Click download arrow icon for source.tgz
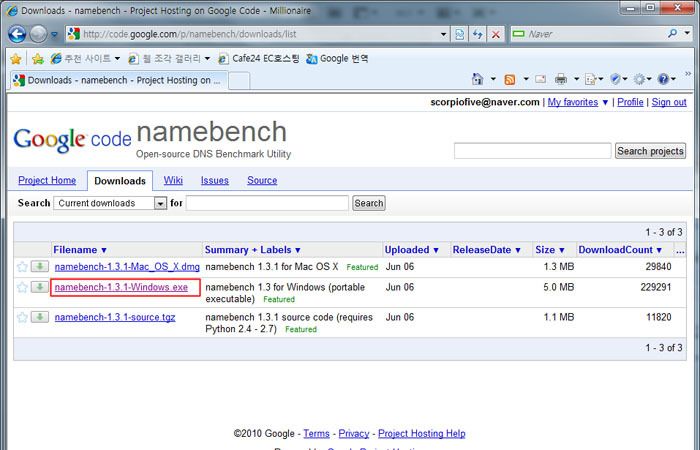 point(40,317)
